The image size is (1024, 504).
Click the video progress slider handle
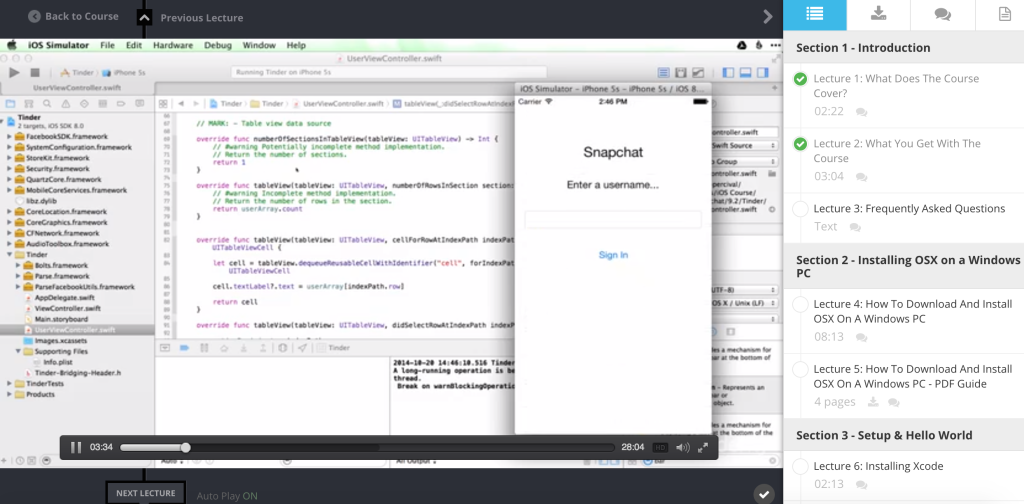click(x=185, y=447)
